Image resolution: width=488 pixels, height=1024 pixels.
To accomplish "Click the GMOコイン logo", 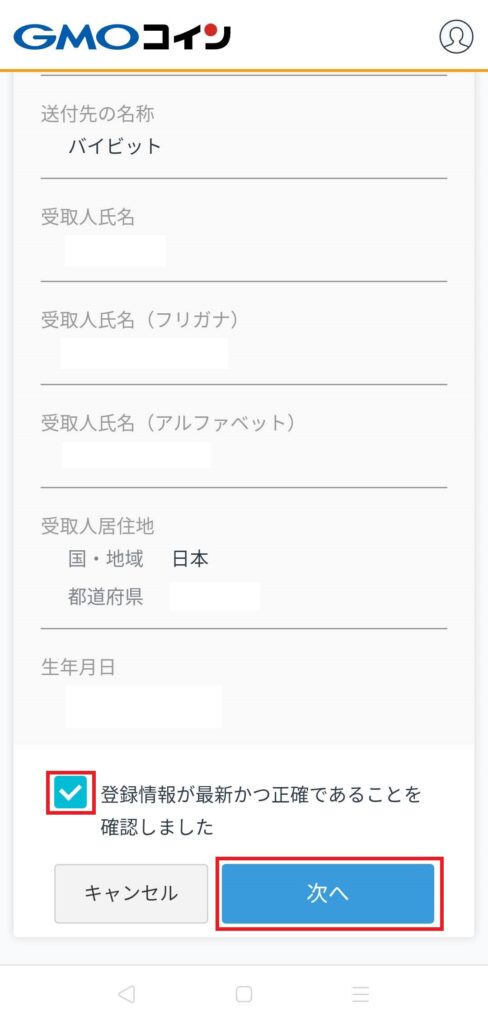I will point(122,37).
